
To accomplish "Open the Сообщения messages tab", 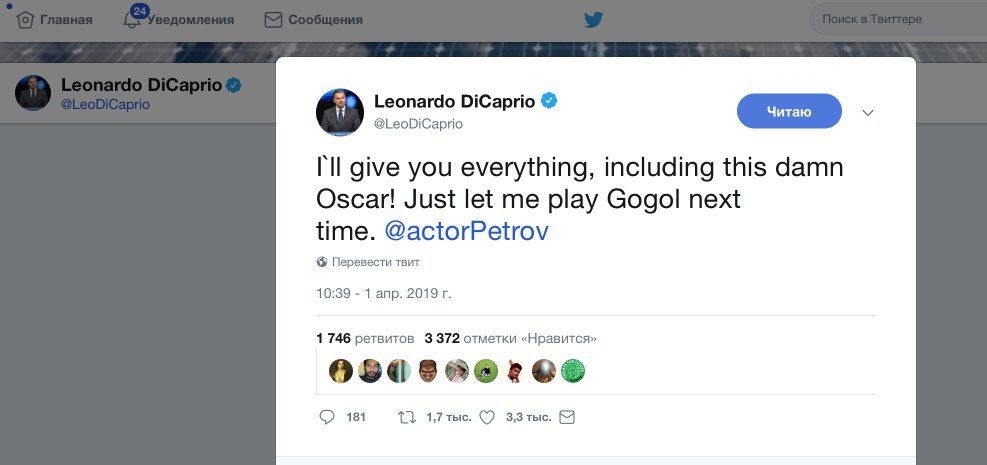I will pyautogui.click(x=313, y=20).
